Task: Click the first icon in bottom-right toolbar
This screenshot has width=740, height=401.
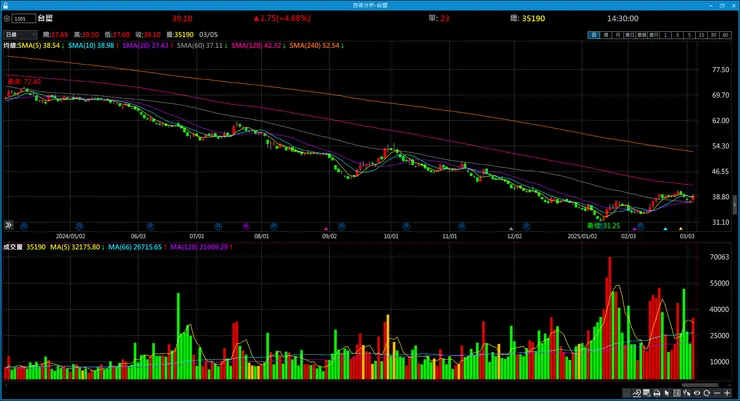Action: click(626, 393)
